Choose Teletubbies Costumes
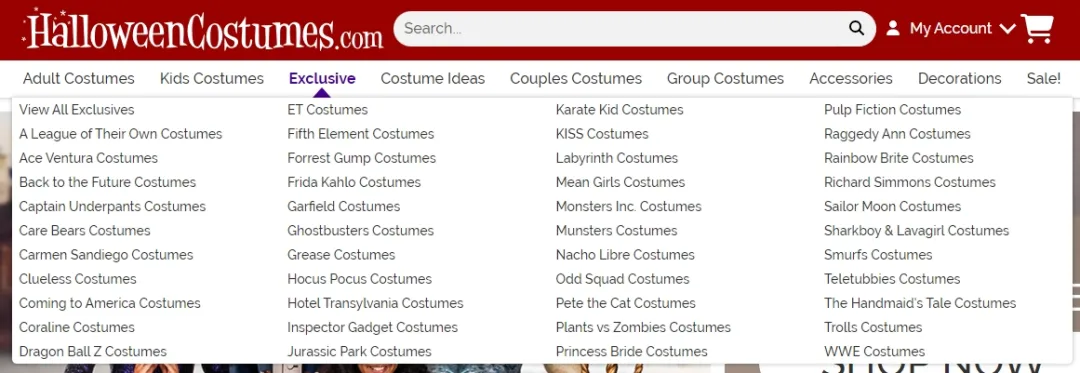 (x=892, y=279)
